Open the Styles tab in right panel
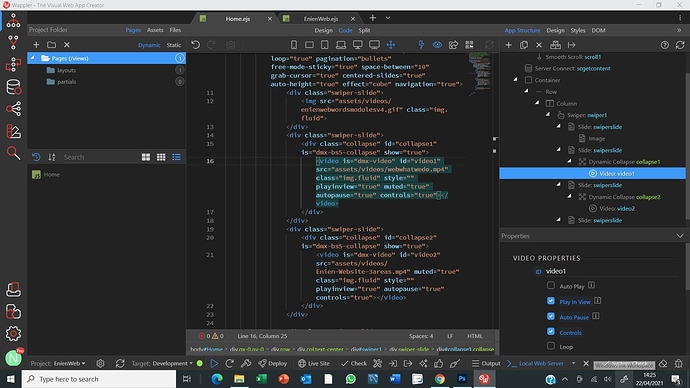This screenshot has width=690, height=388. click(578, 30)
